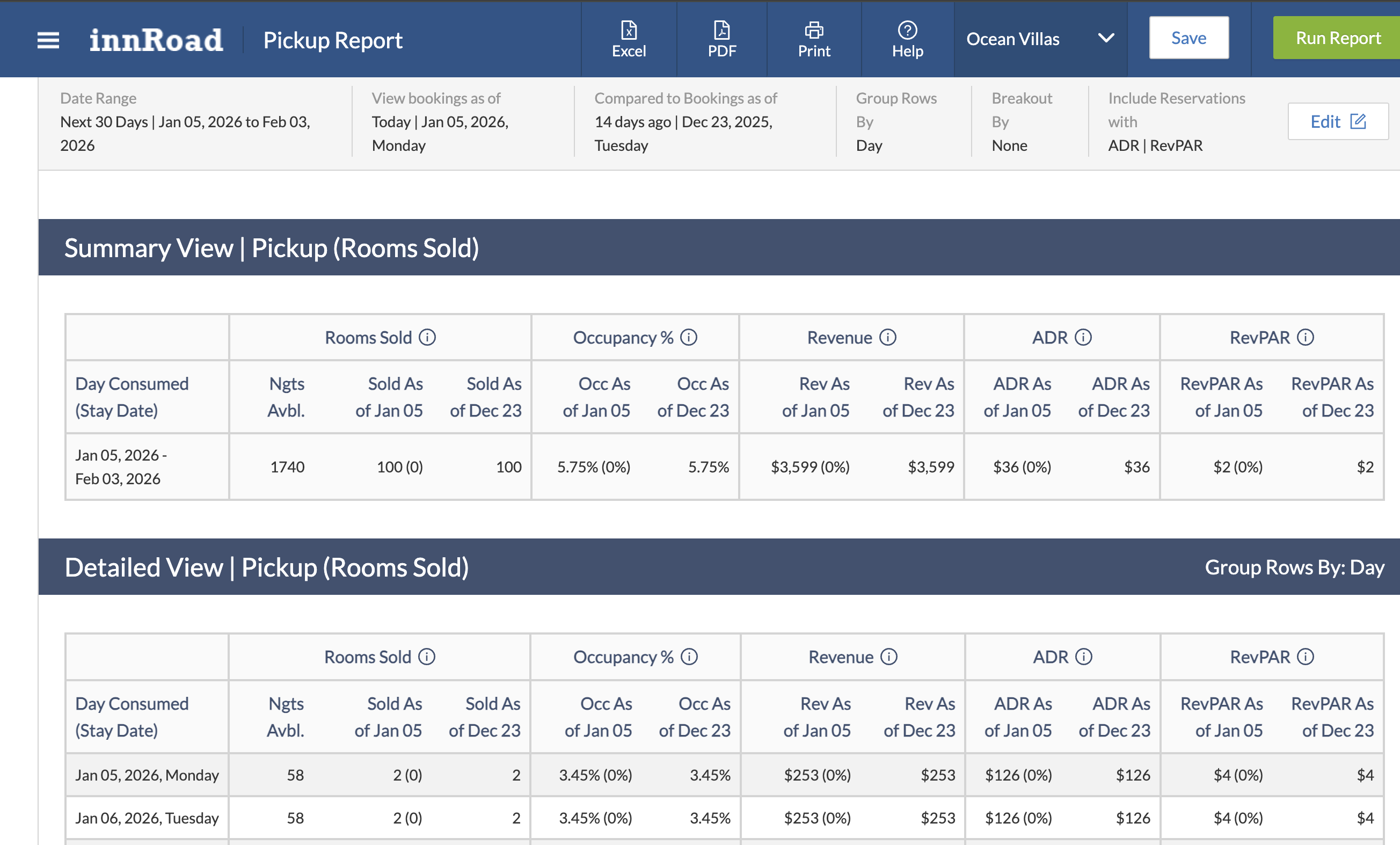Select the Jan 05, 2026, Monday row

[147, 775]
